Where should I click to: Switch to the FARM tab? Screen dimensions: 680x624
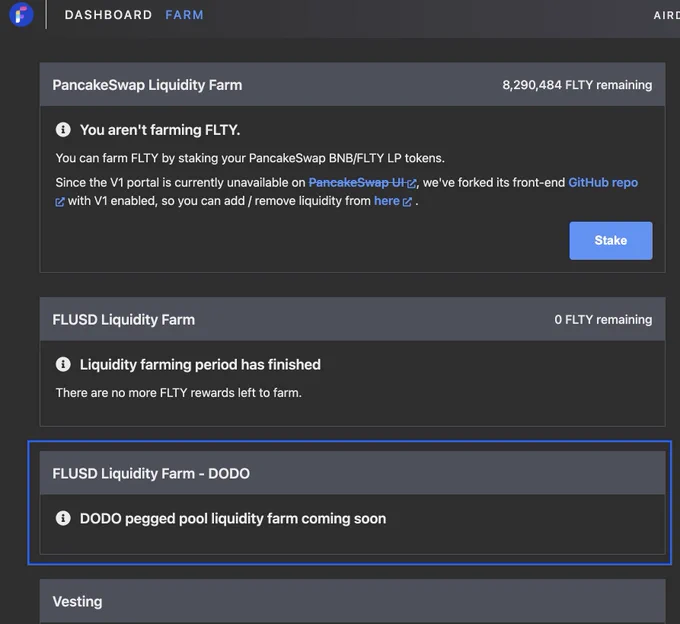coord(184,15)
